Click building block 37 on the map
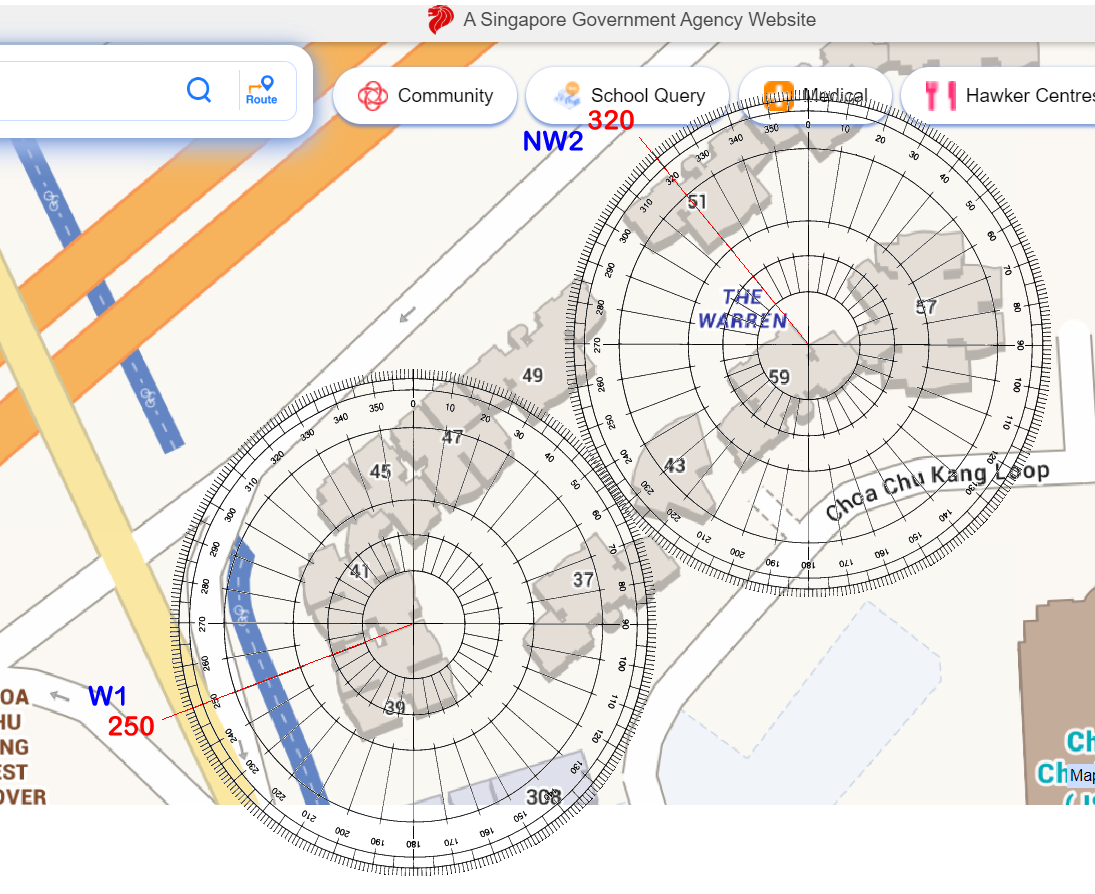The image size is (1095, 894). pyautogui.click(x=583, y=580)
